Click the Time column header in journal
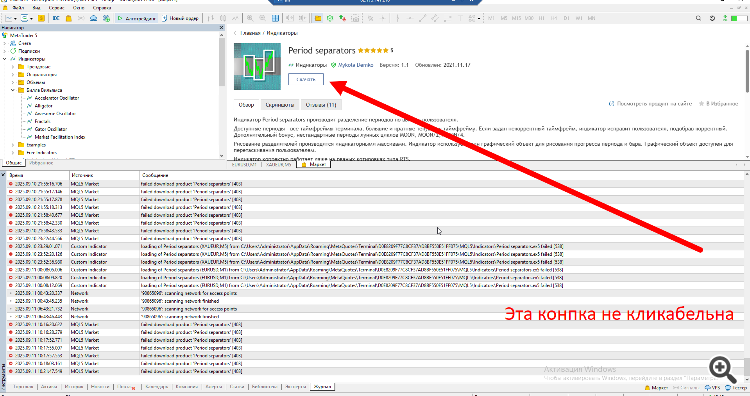This screenshot has width=750, height=396. click(x=38, y=175)
